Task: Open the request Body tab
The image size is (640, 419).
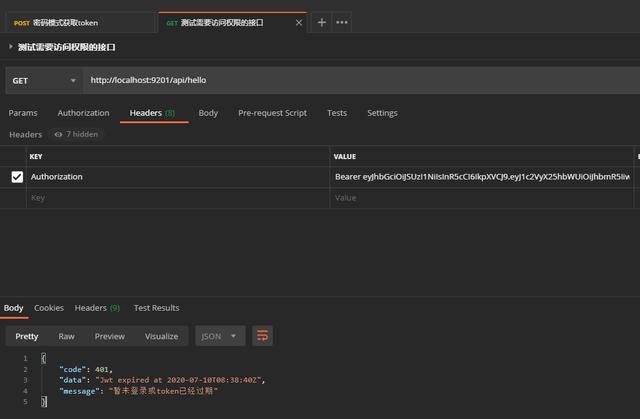Action: click(208, 113)
